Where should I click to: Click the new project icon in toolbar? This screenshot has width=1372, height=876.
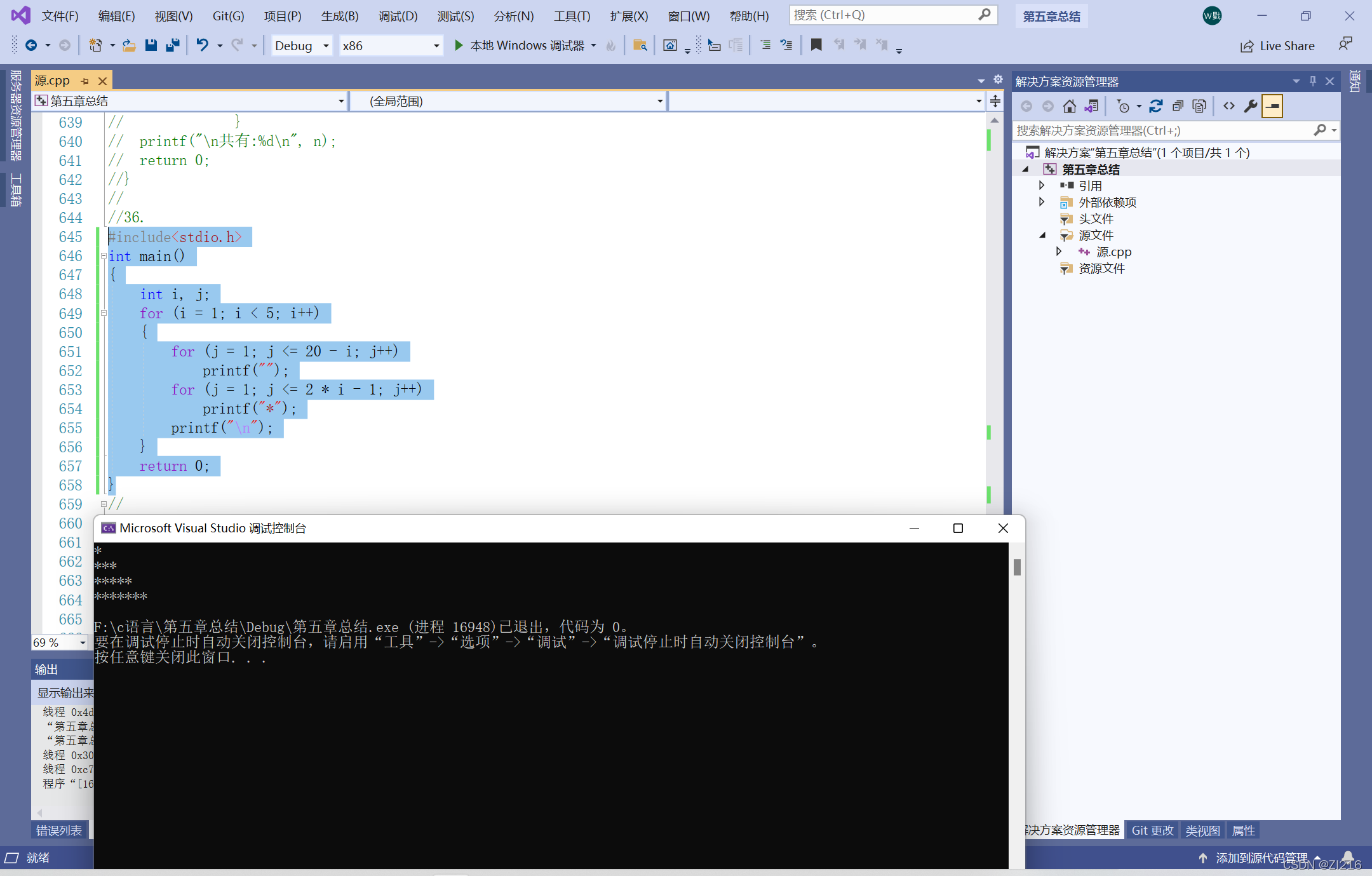95,45
